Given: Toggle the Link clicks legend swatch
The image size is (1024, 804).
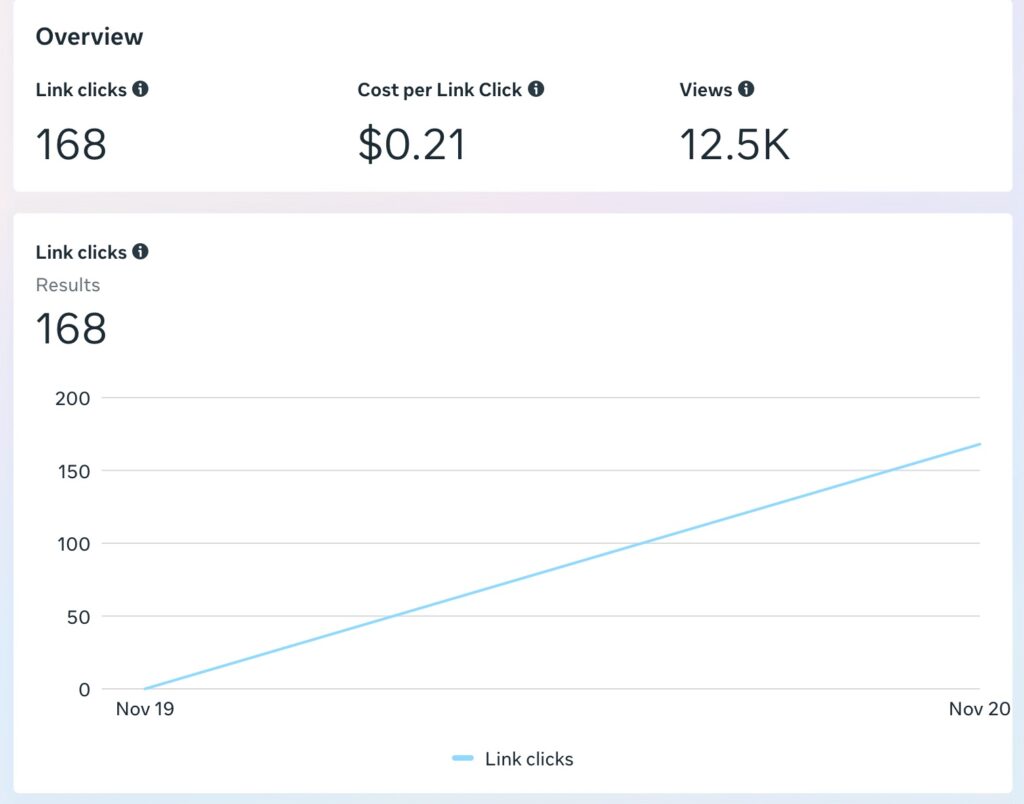Looking at the screenshot, I should (x=462, y=758).
